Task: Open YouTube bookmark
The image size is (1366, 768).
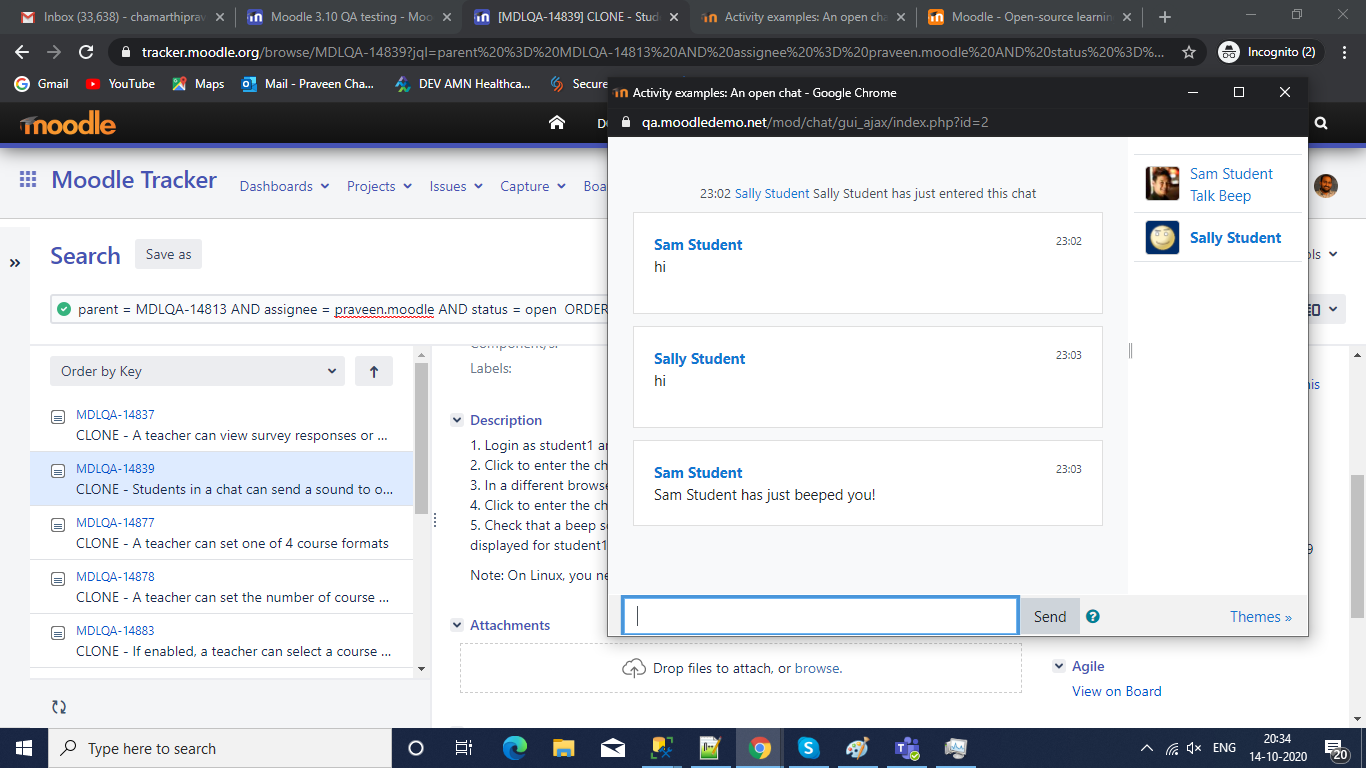Action: [120, 84]
